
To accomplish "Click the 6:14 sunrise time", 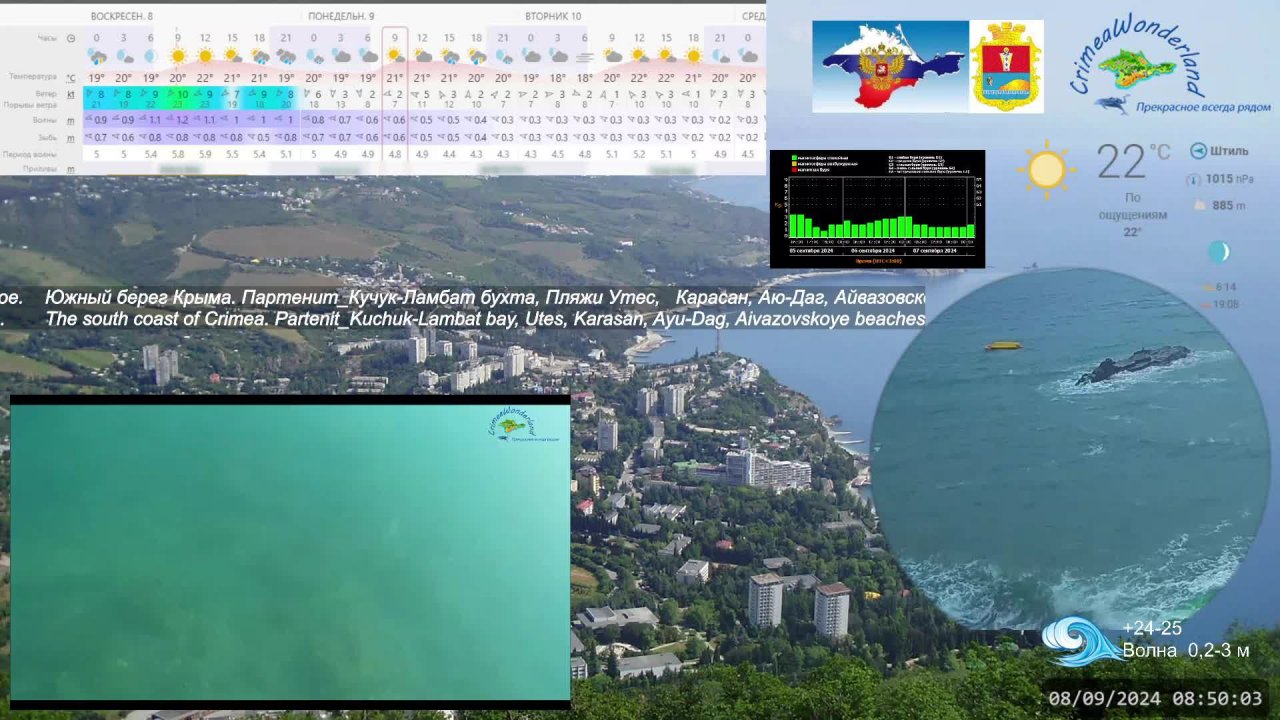I will tap(1226, 287).
